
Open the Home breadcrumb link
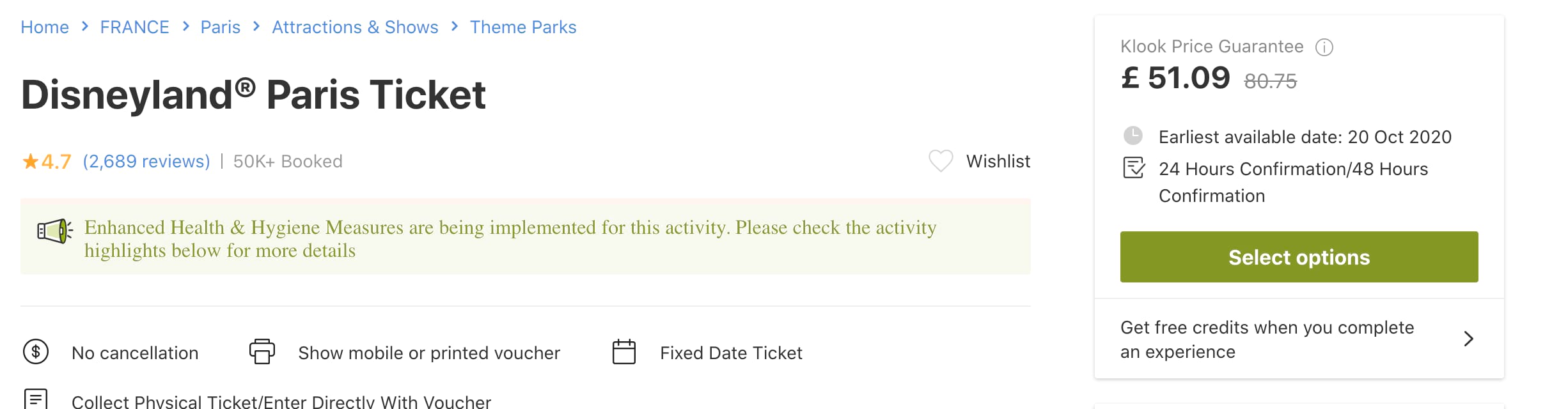45,27
